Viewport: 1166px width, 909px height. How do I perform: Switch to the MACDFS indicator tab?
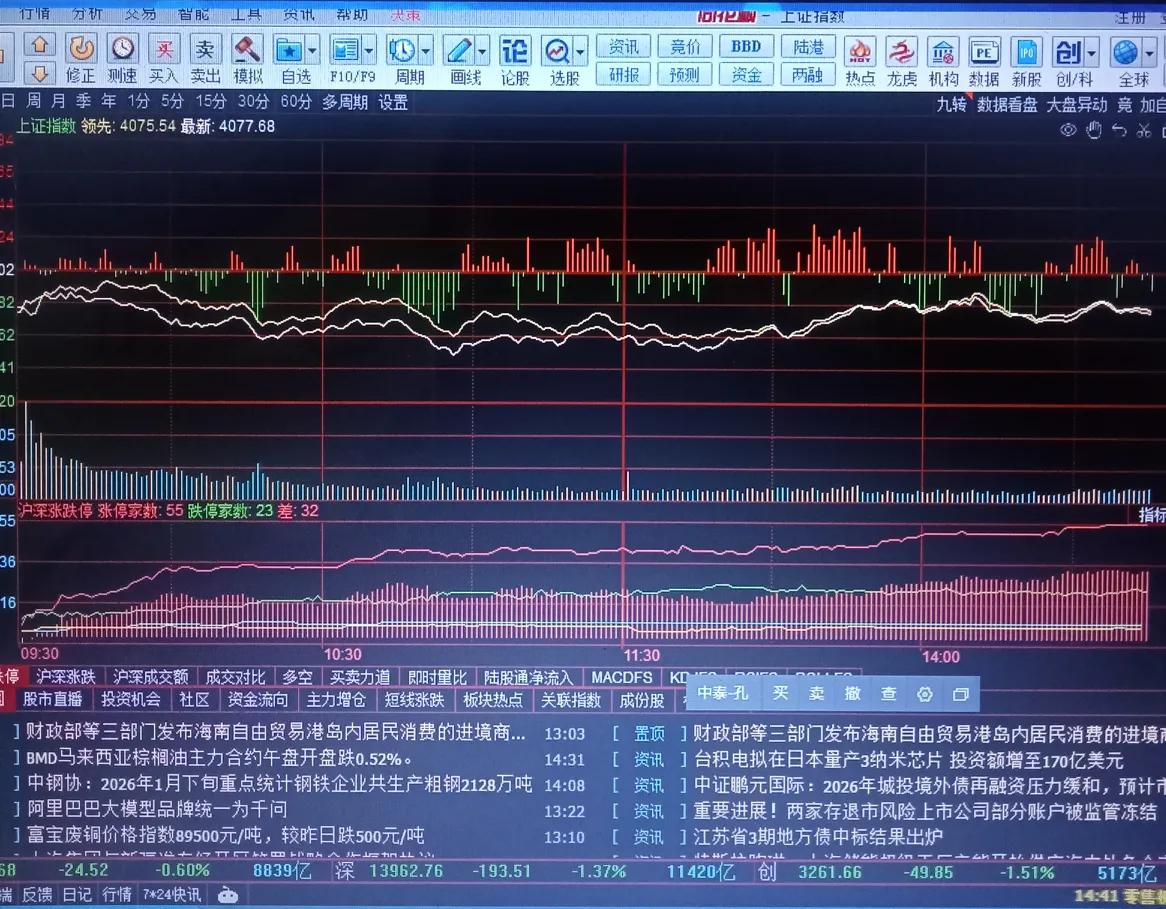[x=621, y=677]
